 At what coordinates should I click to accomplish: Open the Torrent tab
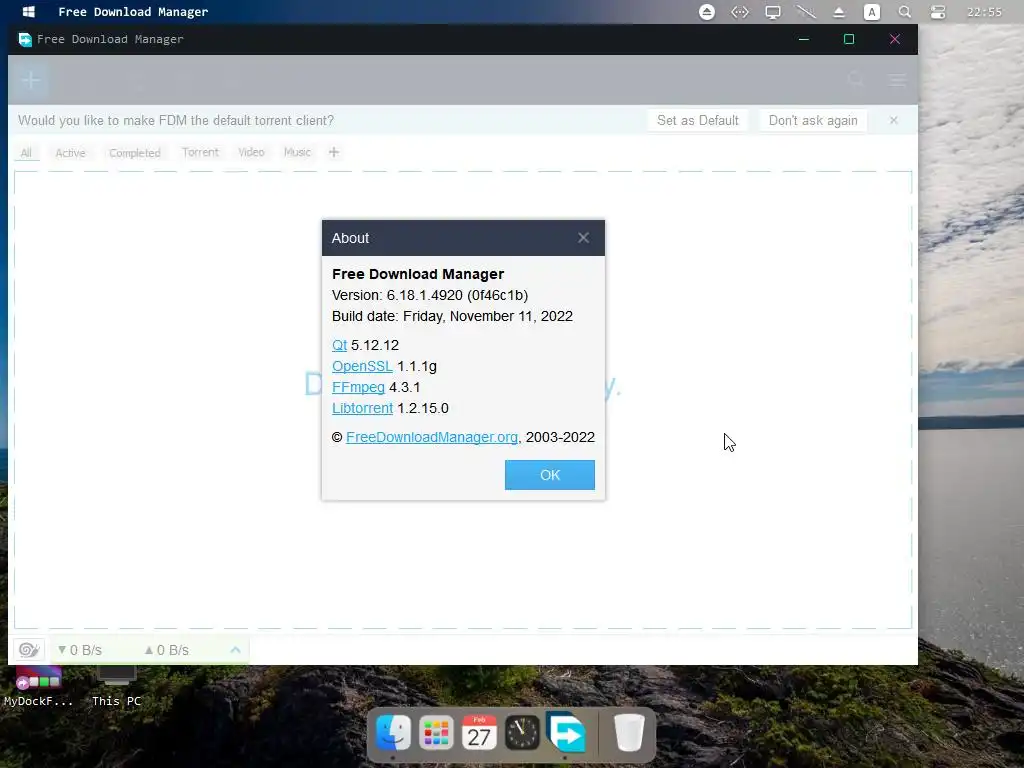(x=200, y=152)
